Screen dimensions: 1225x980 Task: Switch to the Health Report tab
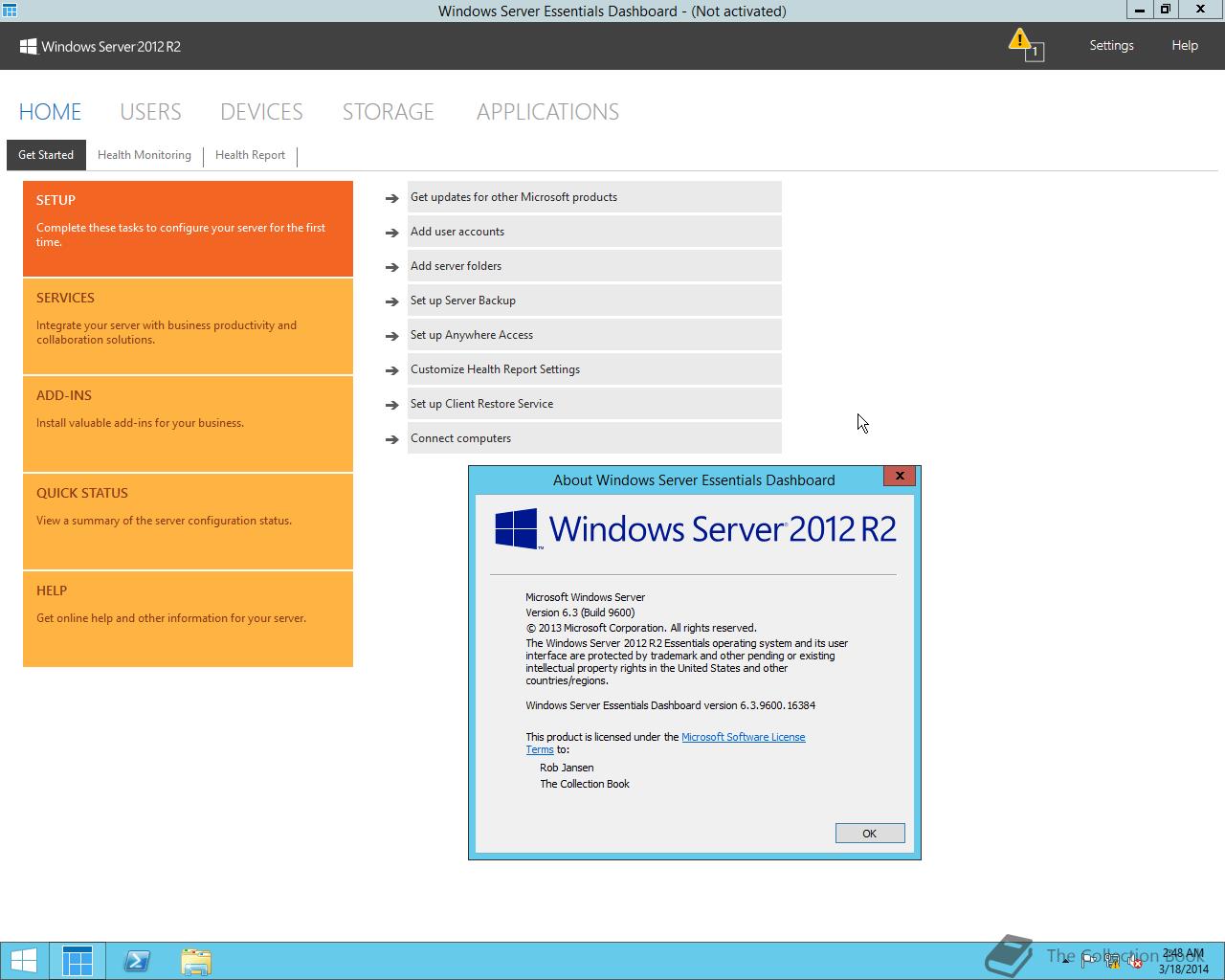(250, 155)
